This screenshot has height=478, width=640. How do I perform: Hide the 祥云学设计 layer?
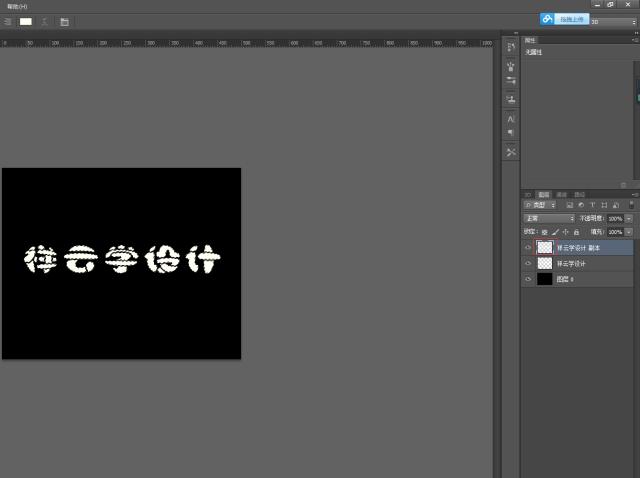(x=528, y=263)
